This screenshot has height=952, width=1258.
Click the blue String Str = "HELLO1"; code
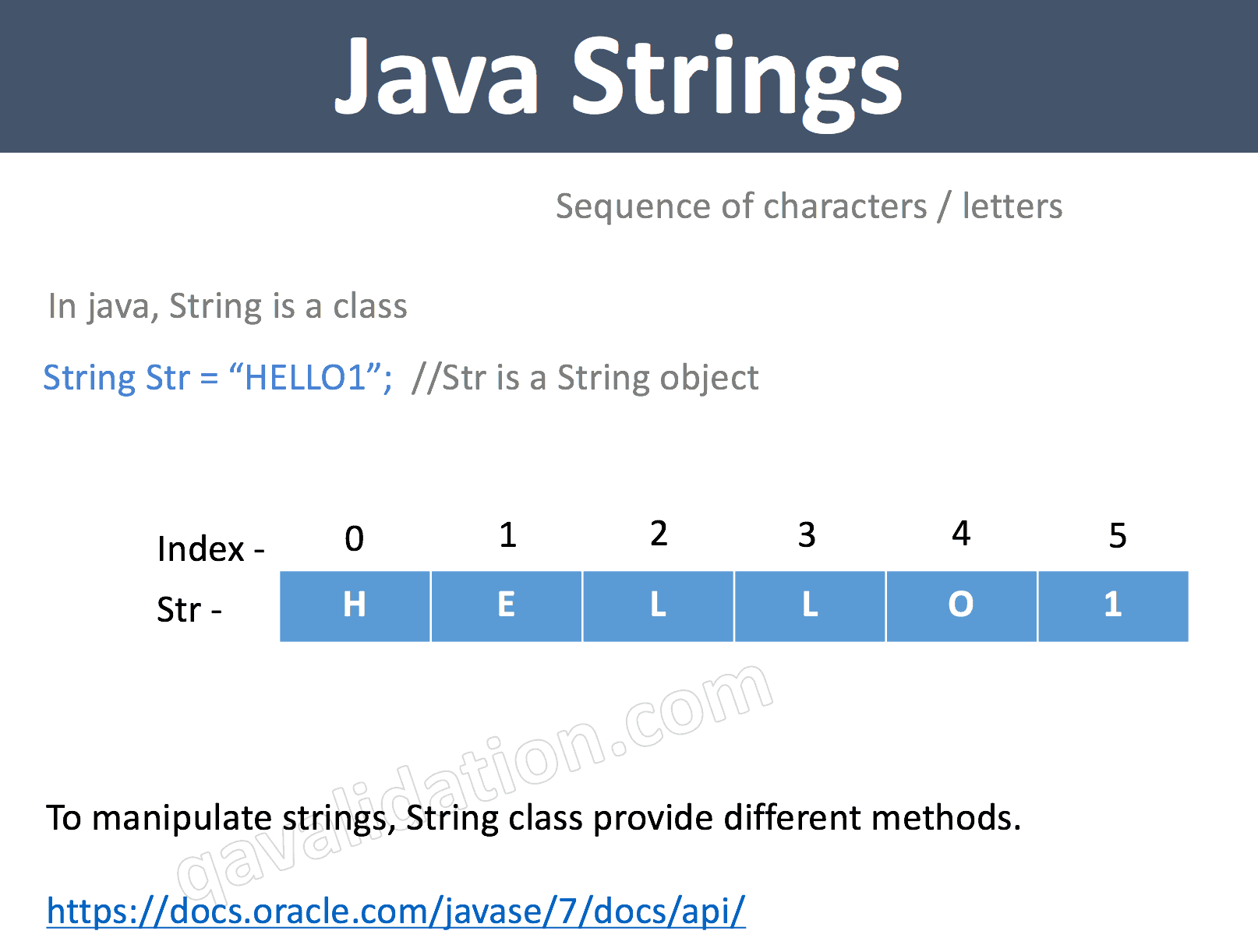coord(217,378)
